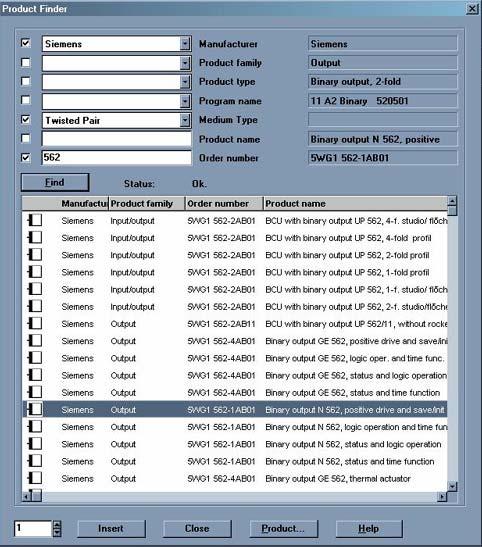This screenshot has height=547, width=482.
Task: Click the results list scroll-up arrow
Action: tap(452, 201)
